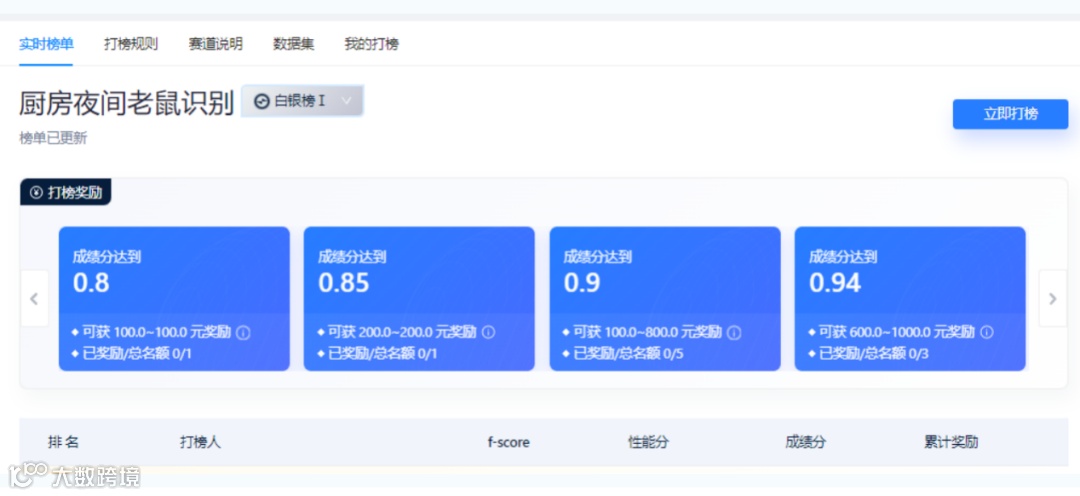The image size is (1080, 496).
Task: Click 已奖励/总名额 0/3 text
Action: (873, 354)
